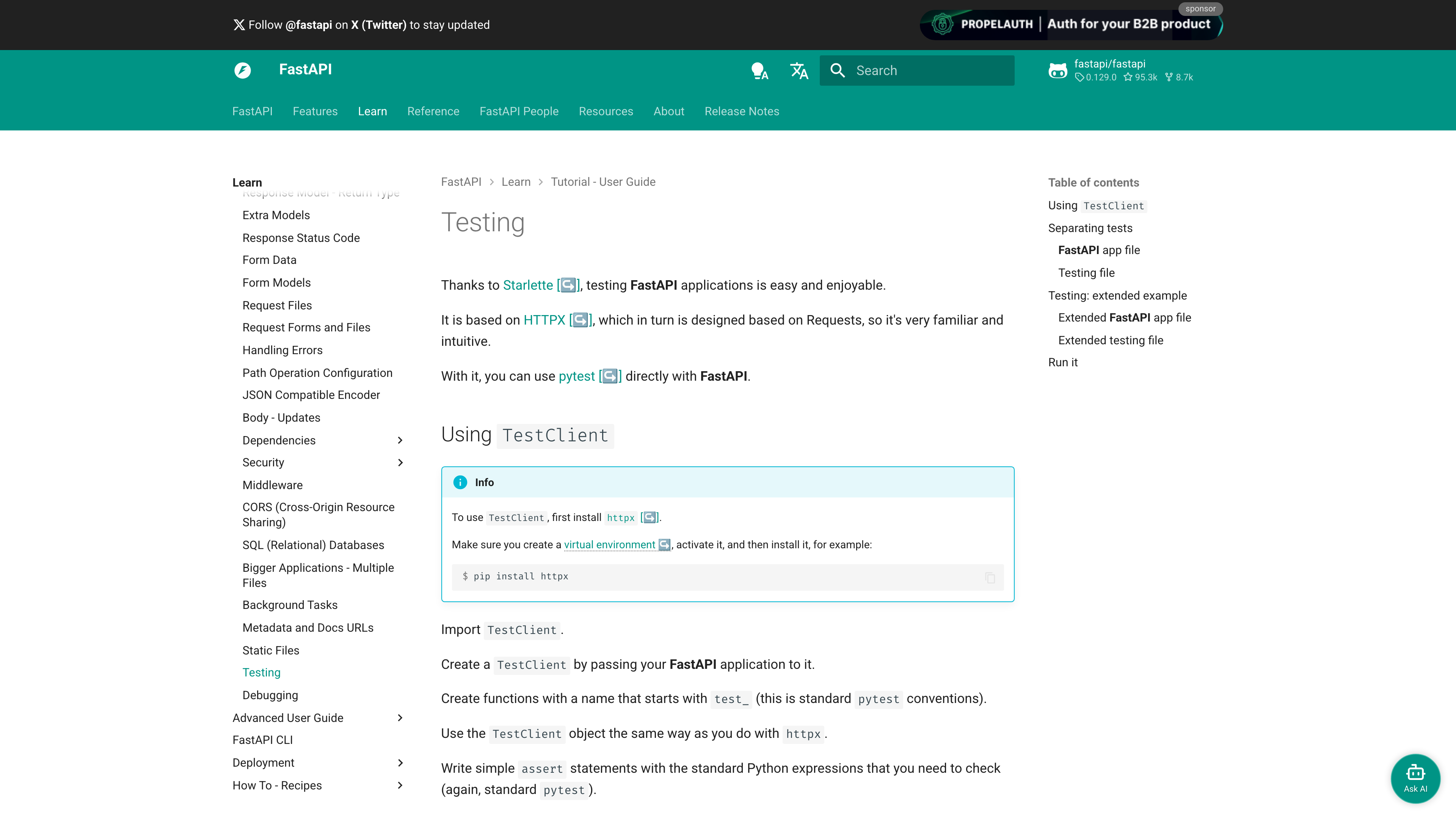Screen dimensions: 1456x819
Task: Switch to the Reference tab
Action: pos(433,111)
